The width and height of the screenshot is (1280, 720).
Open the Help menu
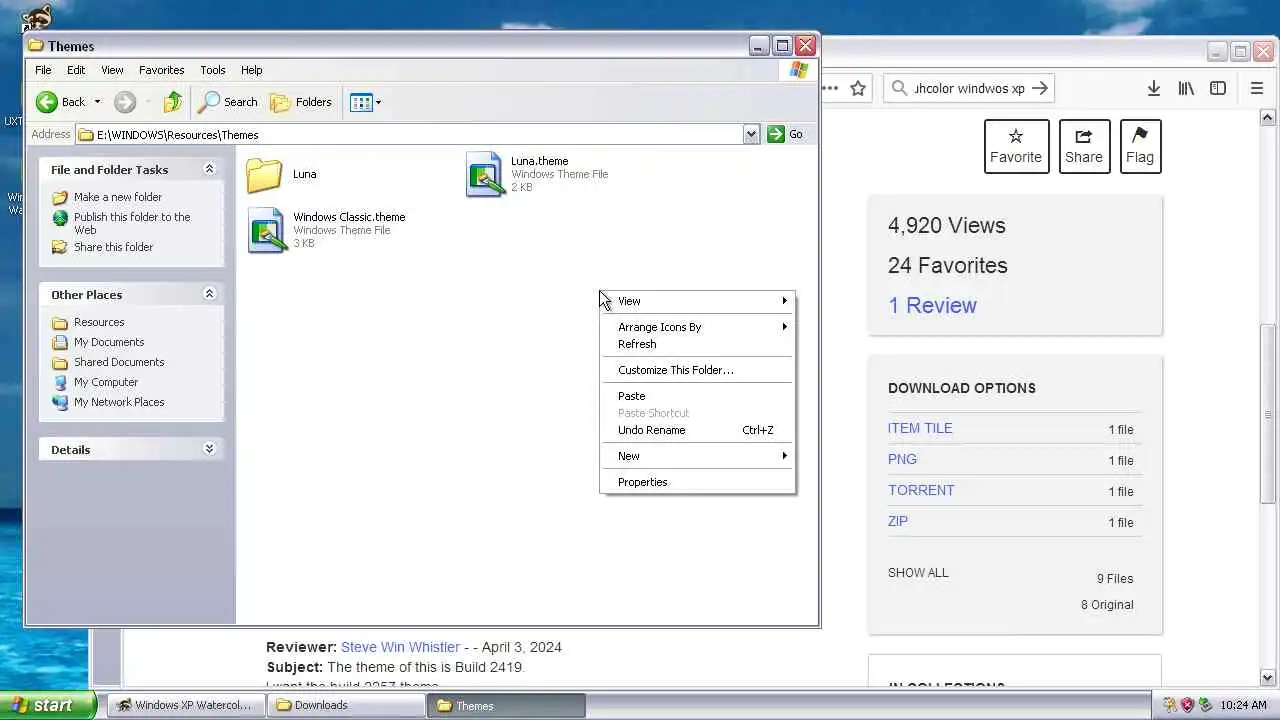251,70
